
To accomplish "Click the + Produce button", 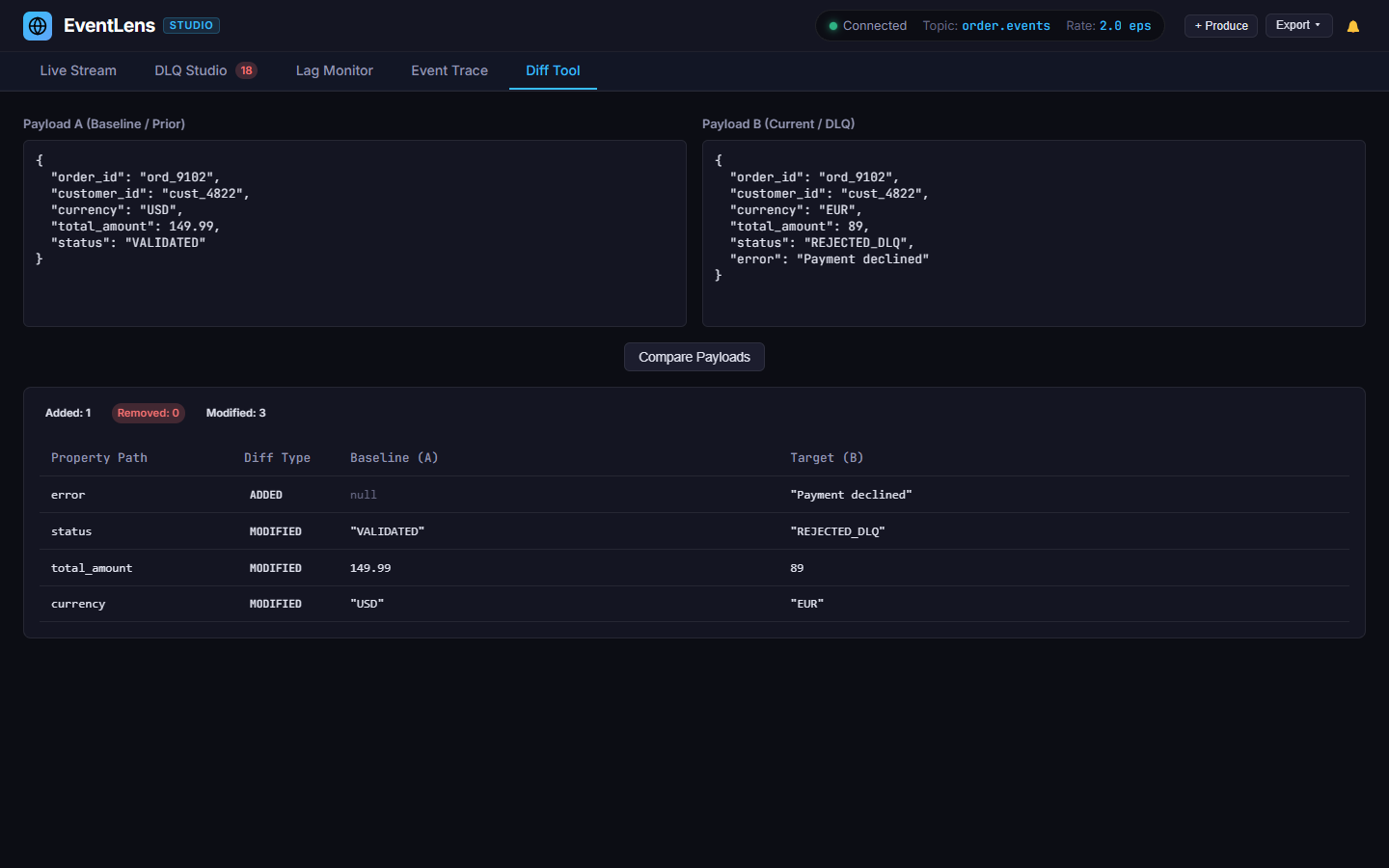I will coord(1221,26).
